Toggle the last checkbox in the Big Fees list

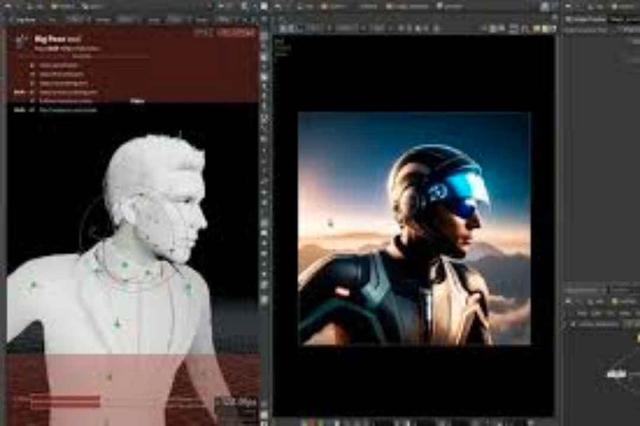coord(32,110)
